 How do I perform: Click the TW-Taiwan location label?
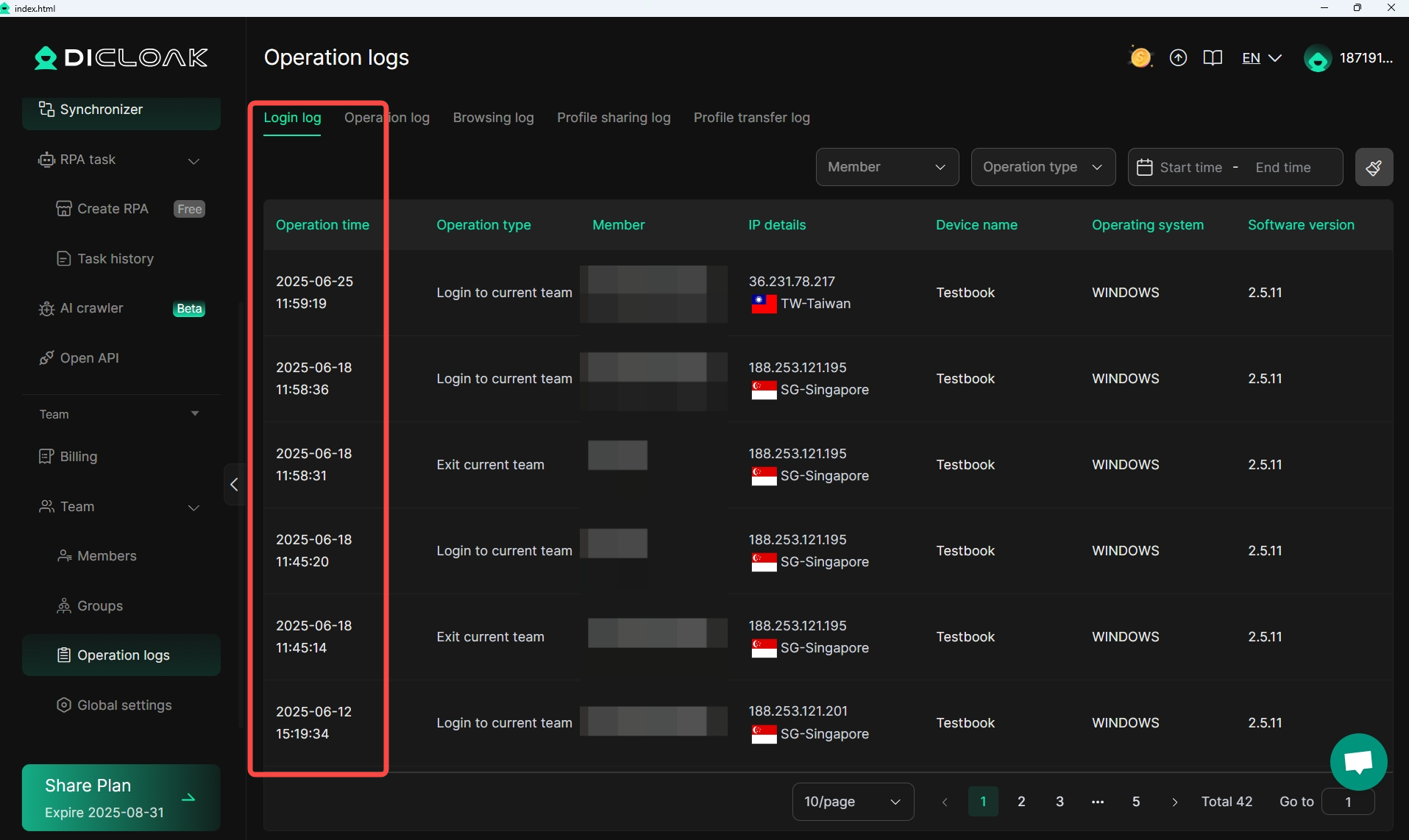click(815, 303)
